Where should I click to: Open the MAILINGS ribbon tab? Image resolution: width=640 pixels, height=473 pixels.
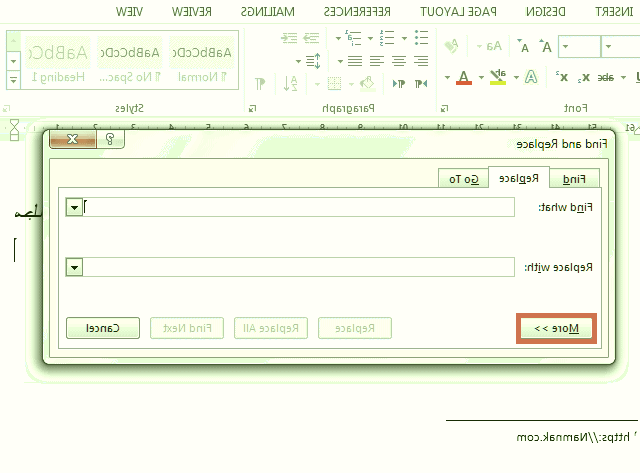pos(268,11)
